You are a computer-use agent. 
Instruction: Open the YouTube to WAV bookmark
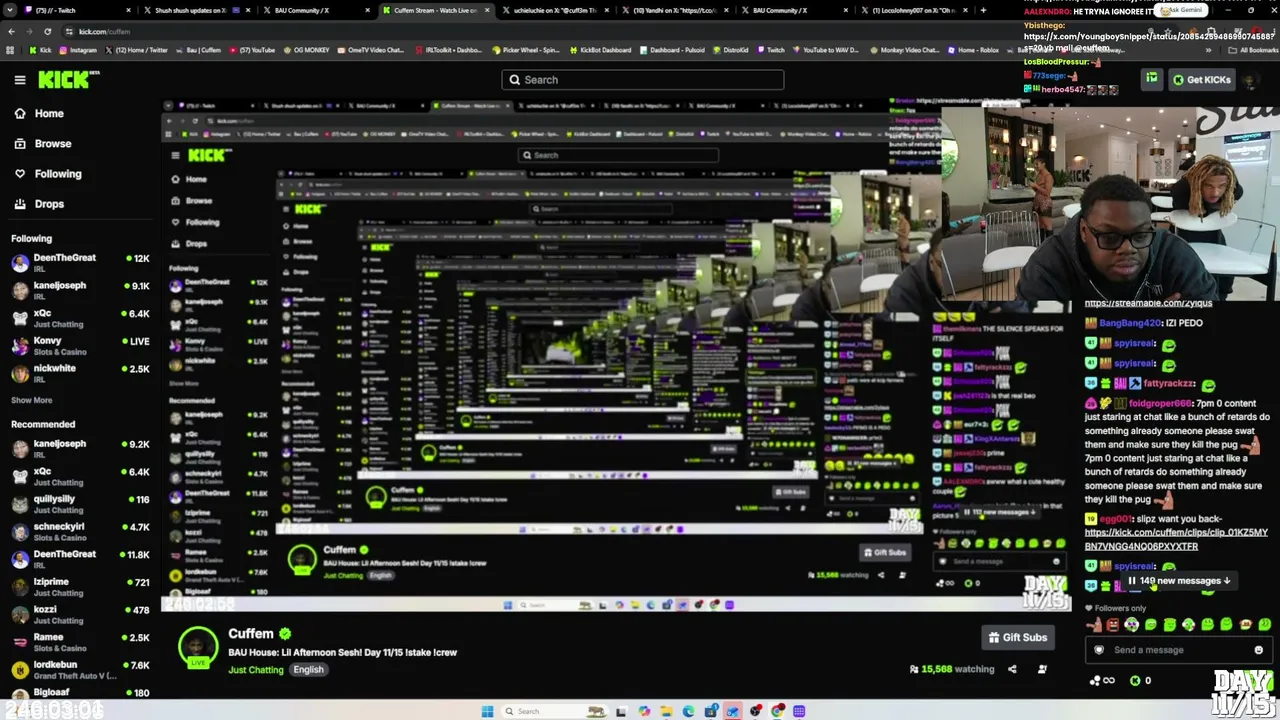click(x=827, y=50)
